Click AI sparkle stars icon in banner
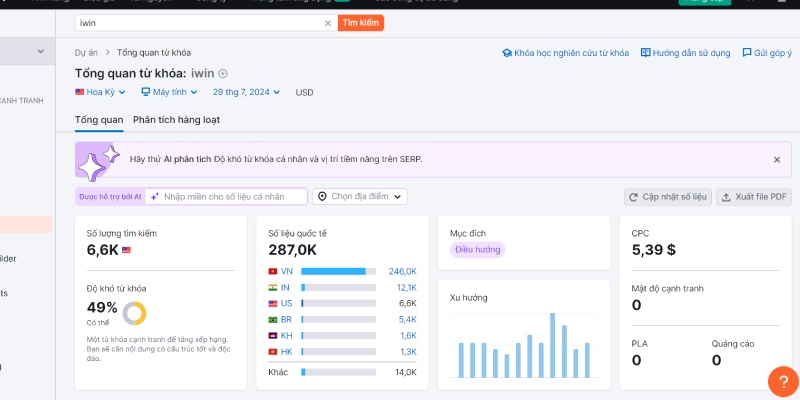 point(98,162)
